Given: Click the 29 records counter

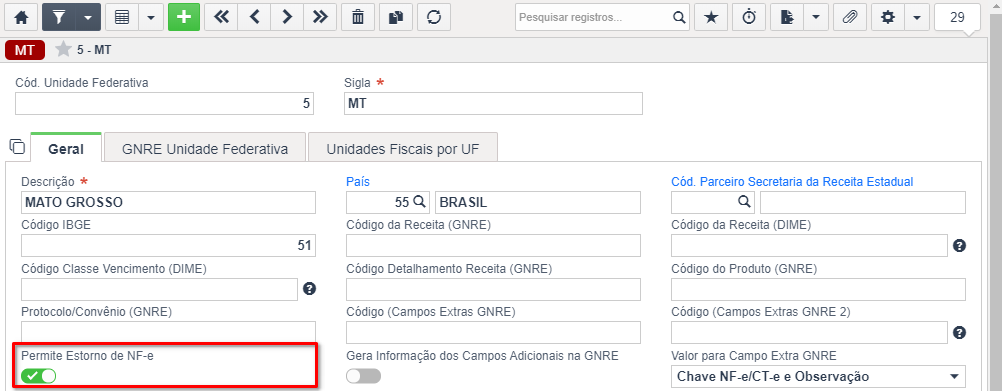Looking at the screenshot, I should (957, 17).
